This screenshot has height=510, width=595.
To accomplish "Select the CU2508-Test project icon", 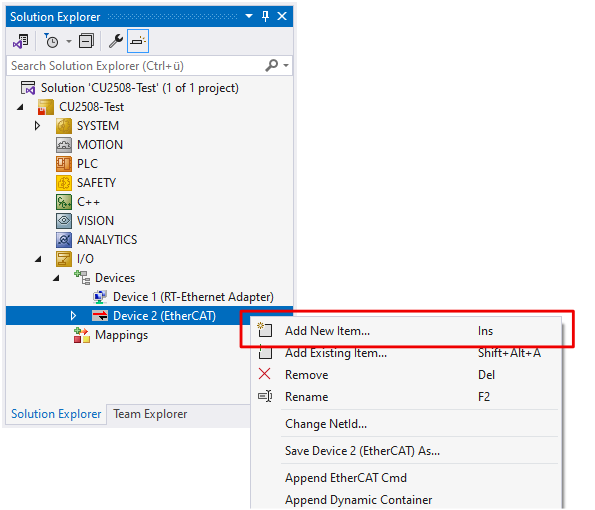I will pos(46,107).
